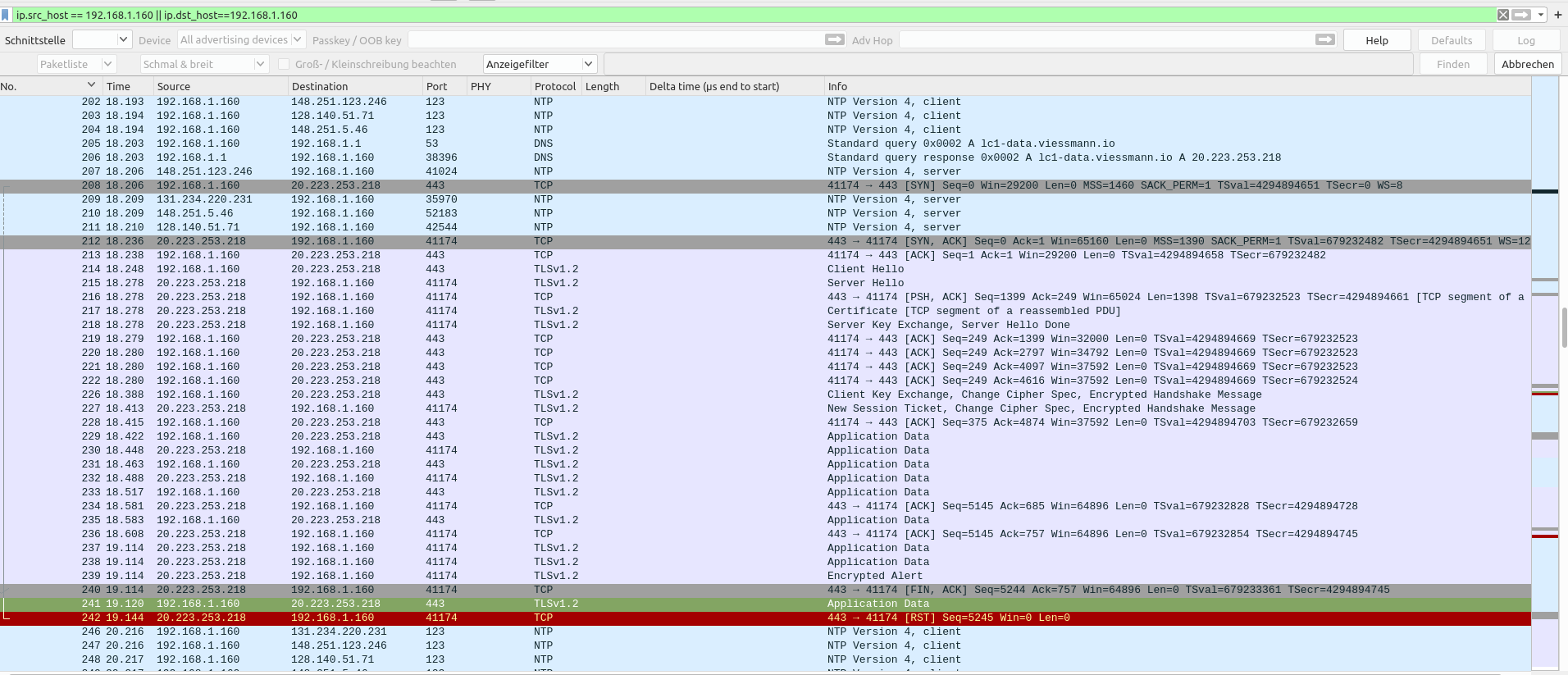Click the Log button

1526,40
